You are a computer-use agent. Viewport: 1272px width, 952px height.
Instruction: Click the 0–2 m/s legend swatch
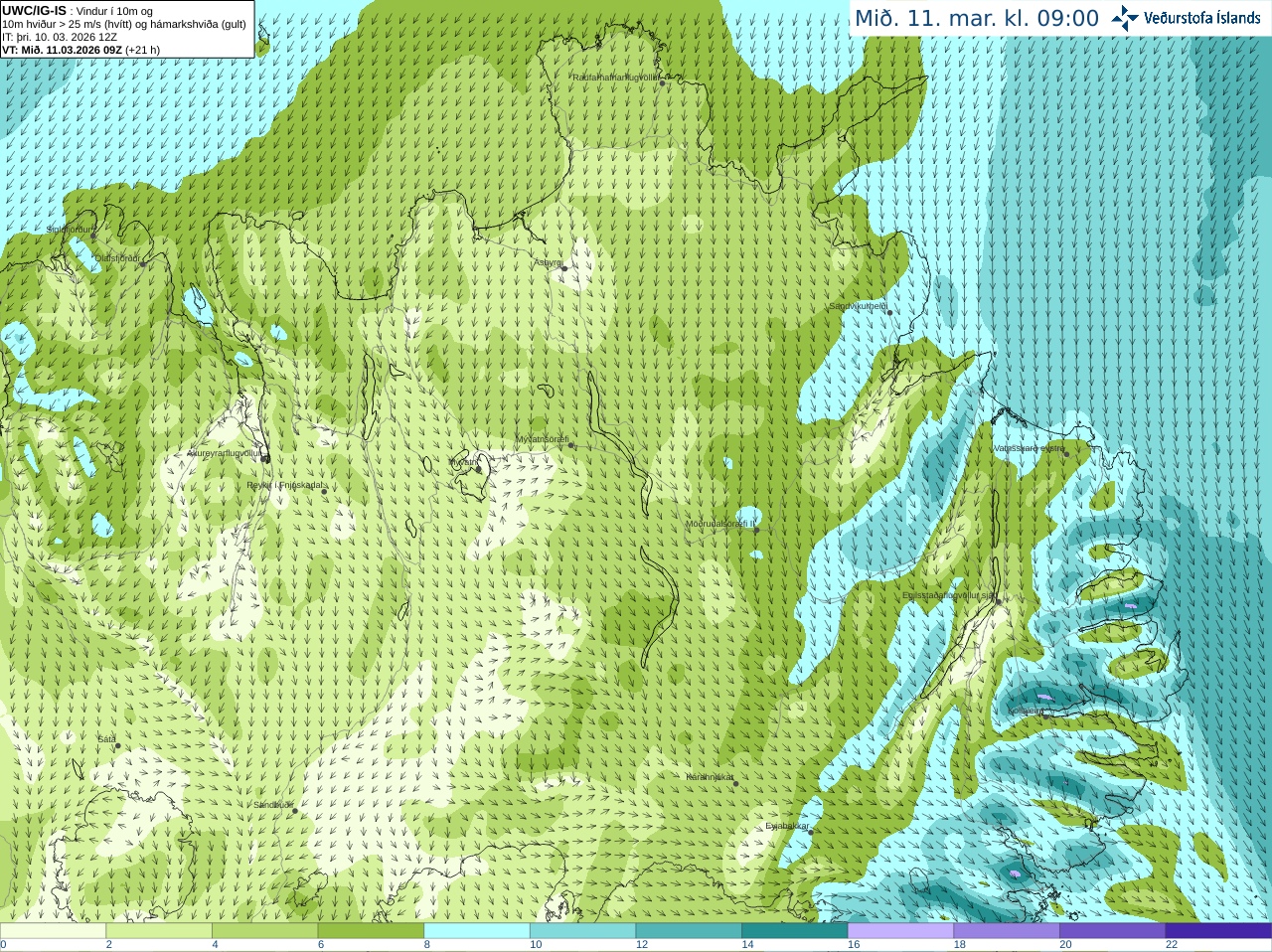(53, 931)
